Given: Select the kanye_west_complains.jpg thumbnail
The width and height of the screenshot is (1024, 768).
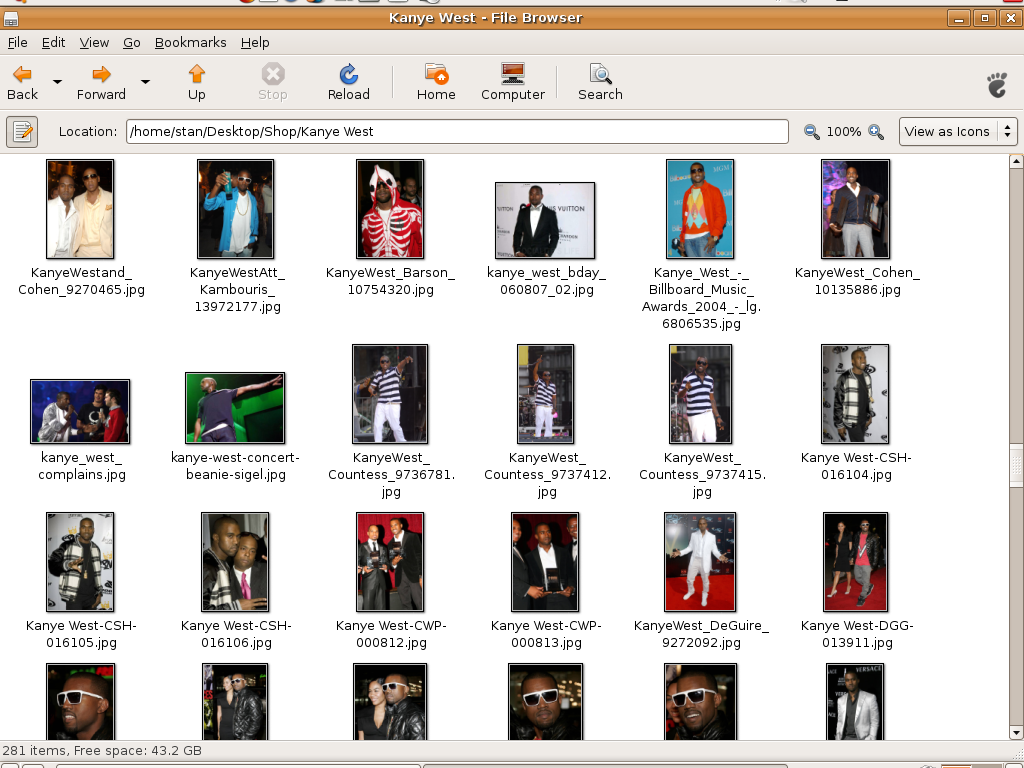Looking at the screenshot, I should (80, 411).
